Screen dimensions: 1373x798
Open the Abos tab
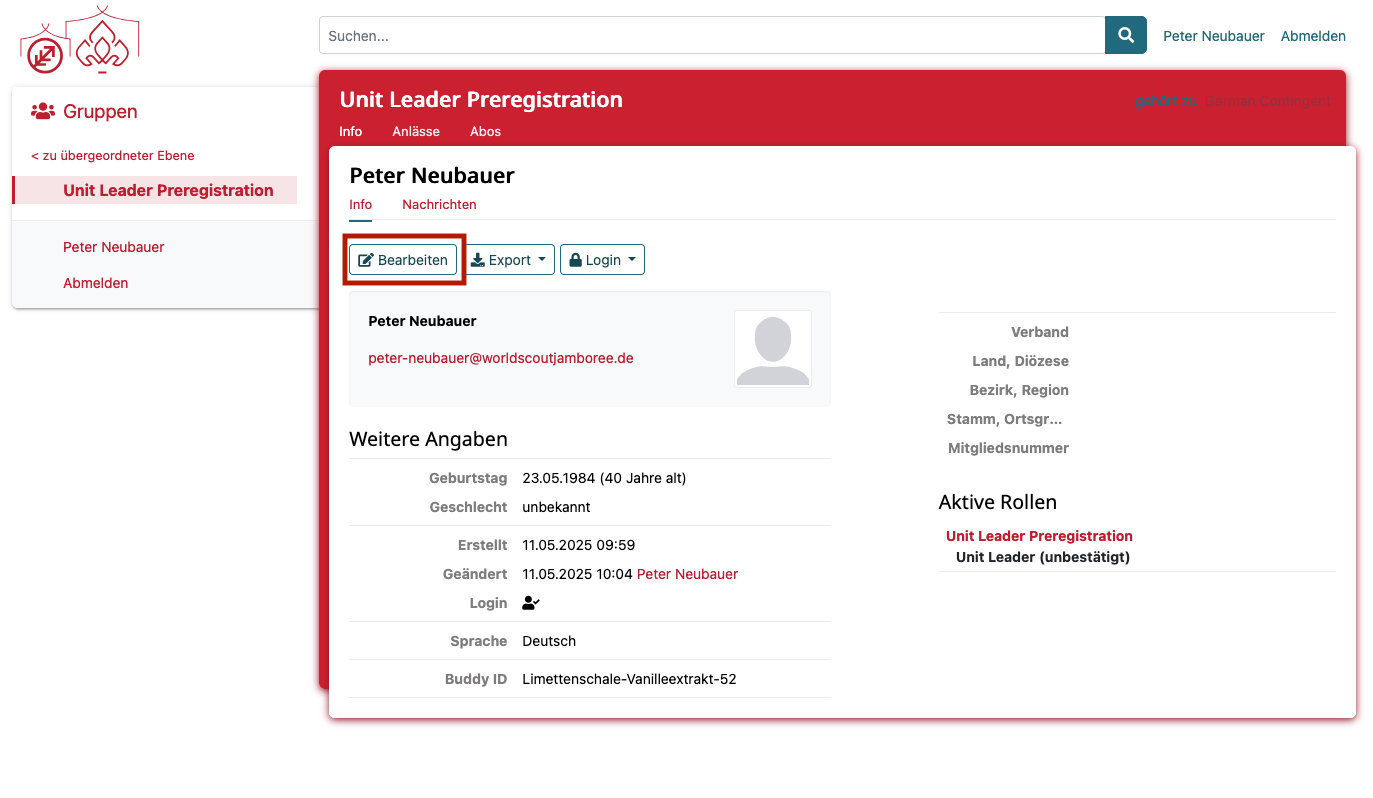485,132
